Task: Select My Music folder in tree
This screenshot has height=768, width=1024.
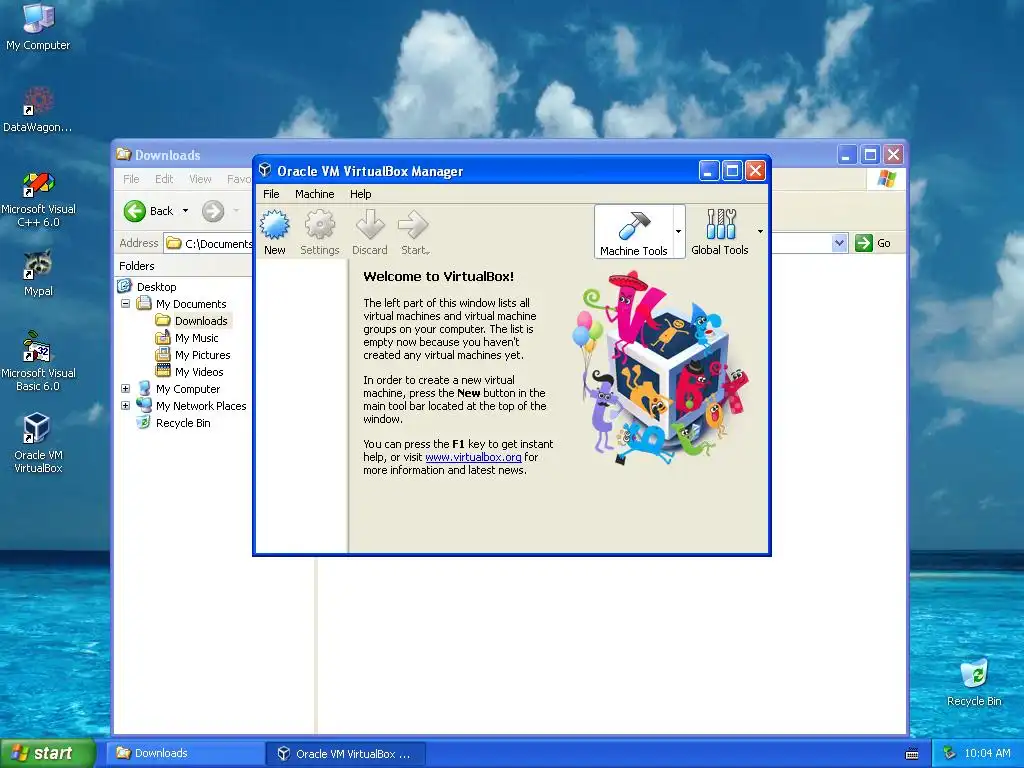Action: [197, 338]
